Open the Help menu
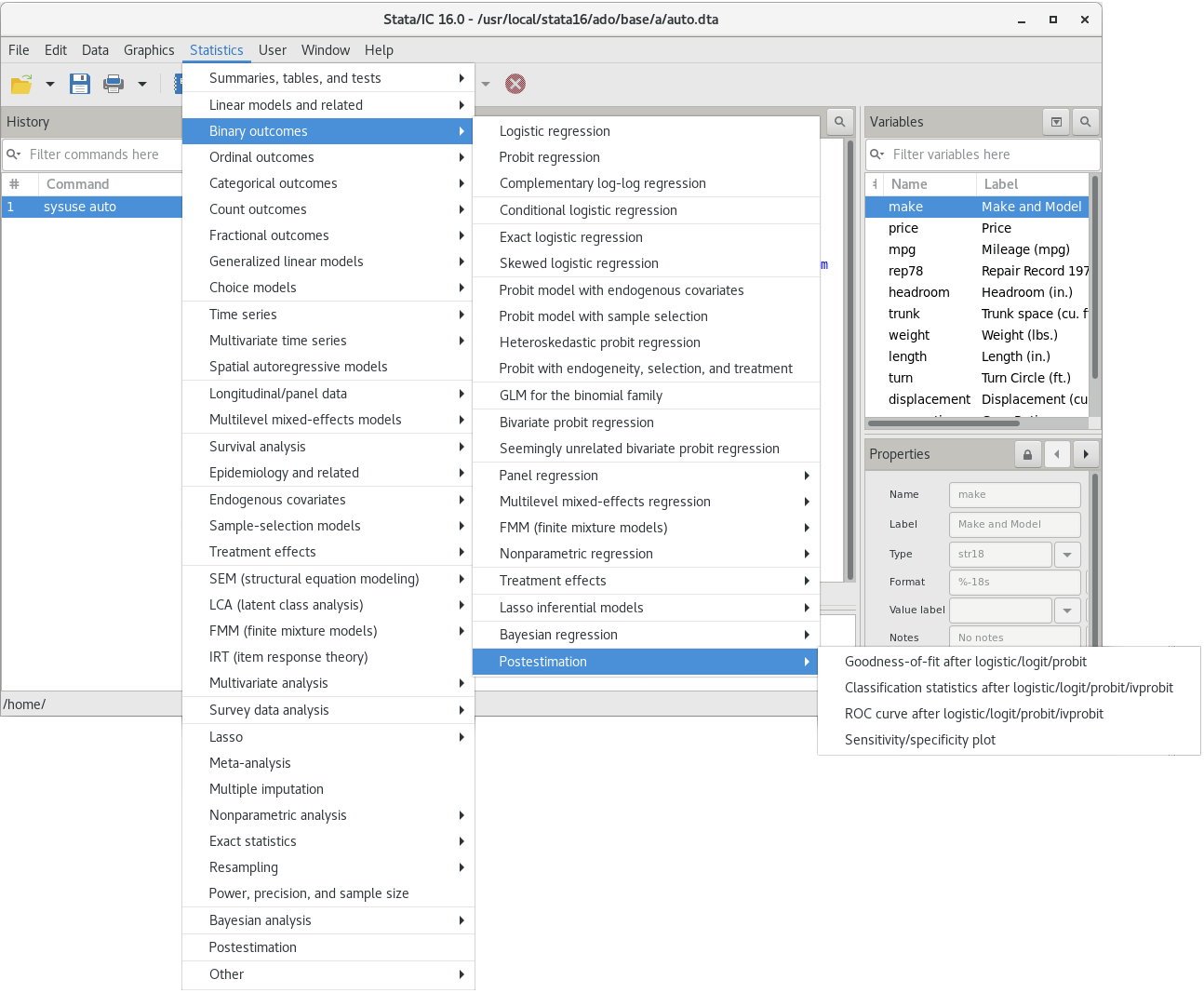Screen dimensions: 1204x993 379,50
